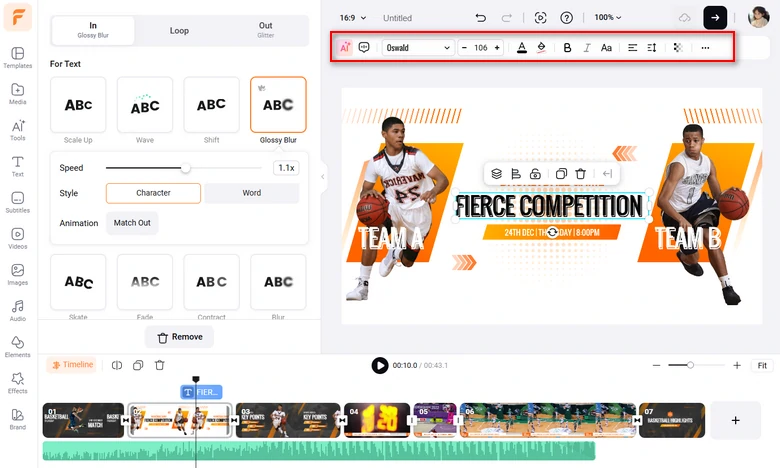Open the Effects sidebar panel
This screenshot has height=468, width=780.
point(17,383)
